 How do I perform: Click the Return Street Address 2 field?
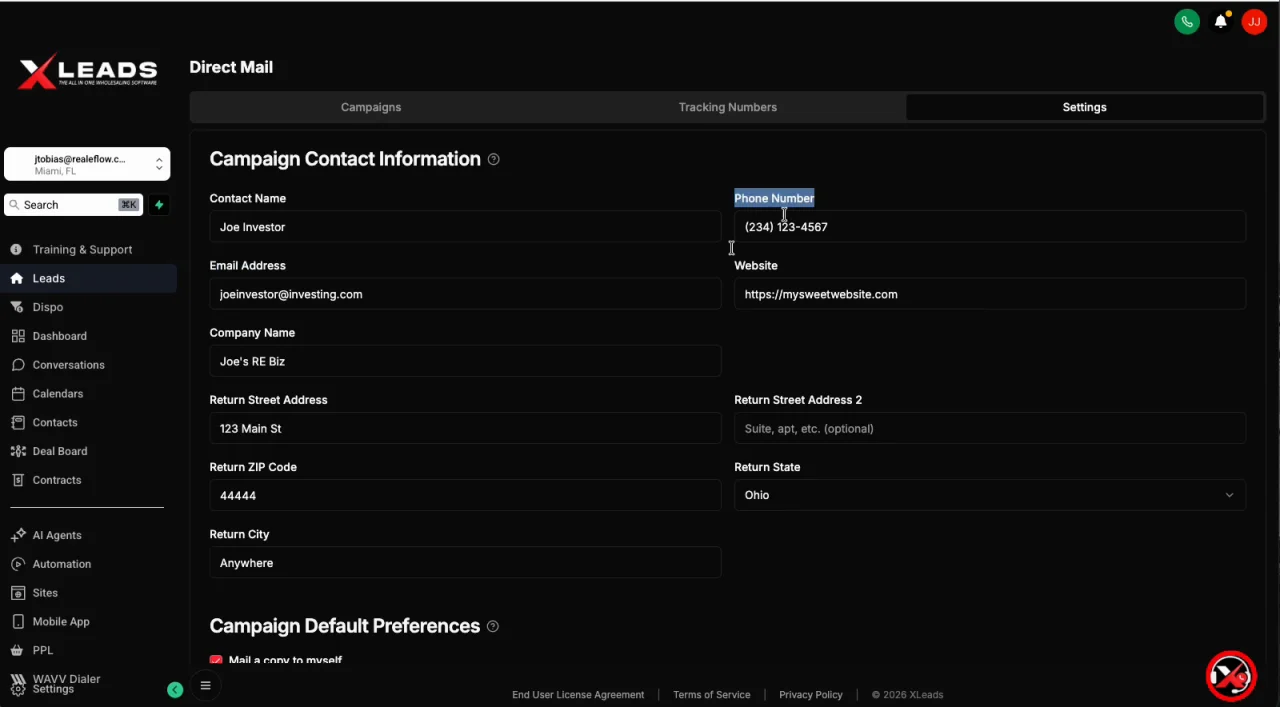[x=989, y=428]
